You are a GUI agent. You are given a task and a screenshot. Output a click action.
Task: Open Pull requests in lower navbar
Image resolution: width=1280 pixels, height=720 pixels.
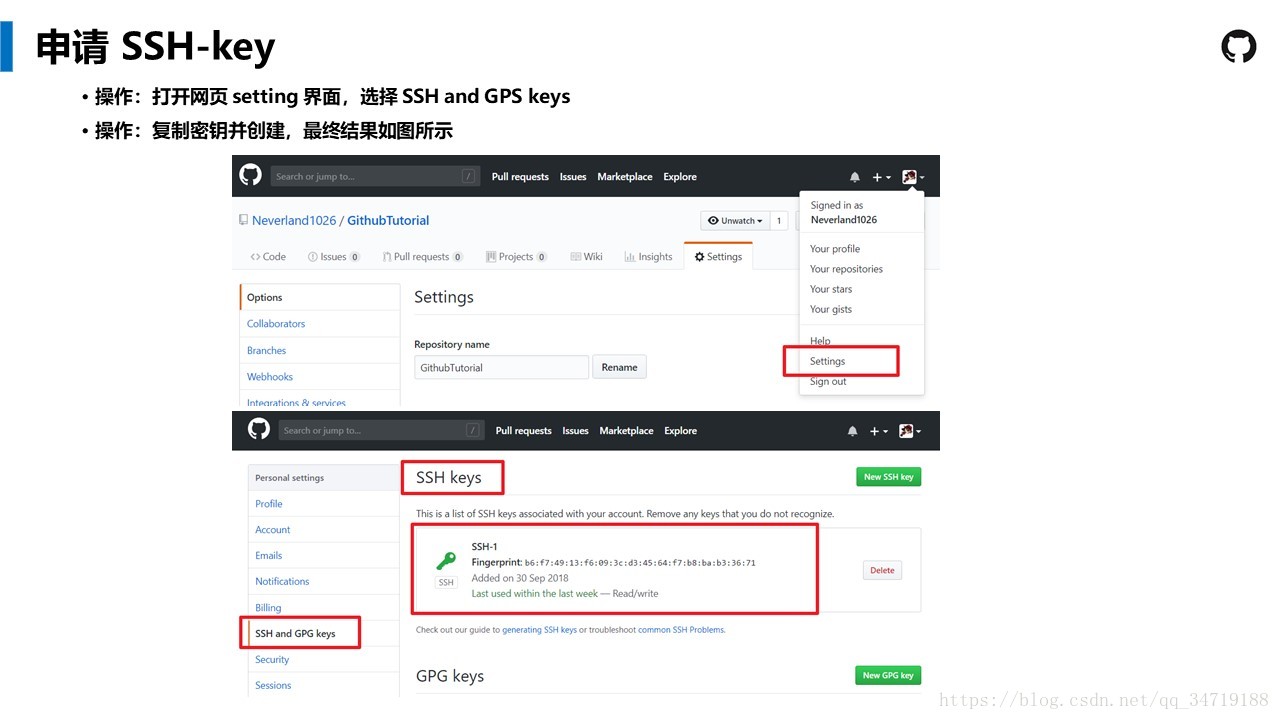point(523,431)
